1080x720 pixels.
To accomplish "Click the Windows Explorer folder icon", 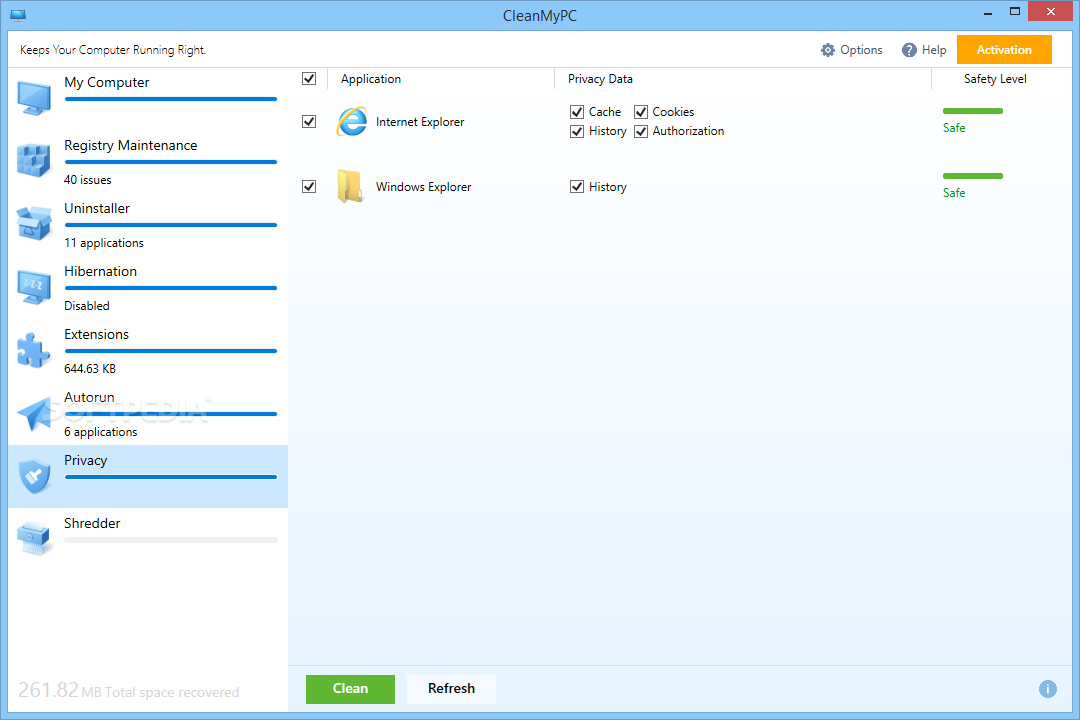I will coord(351,187).
